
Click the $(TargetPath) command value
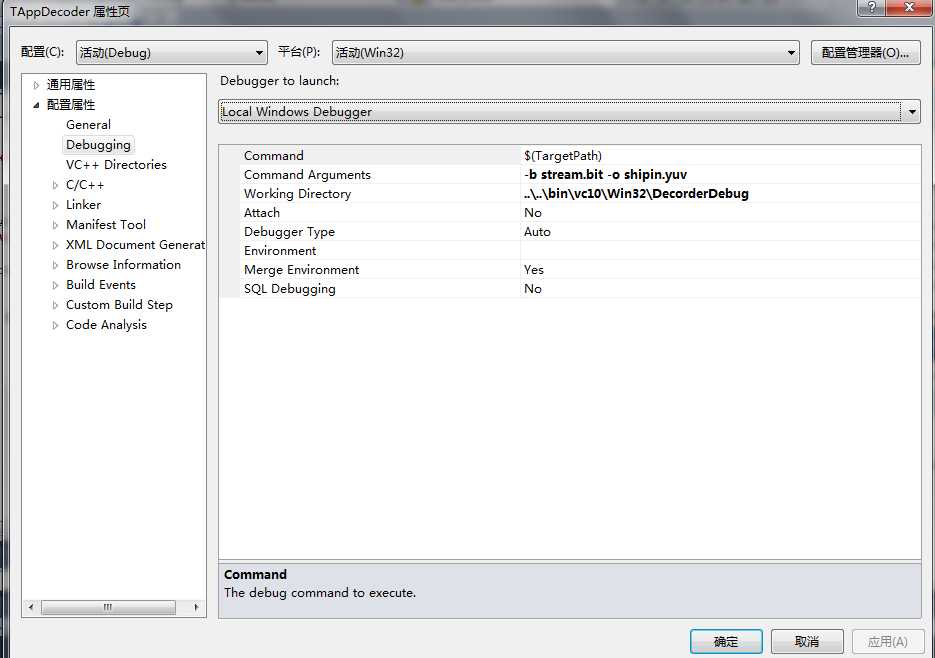562,156
